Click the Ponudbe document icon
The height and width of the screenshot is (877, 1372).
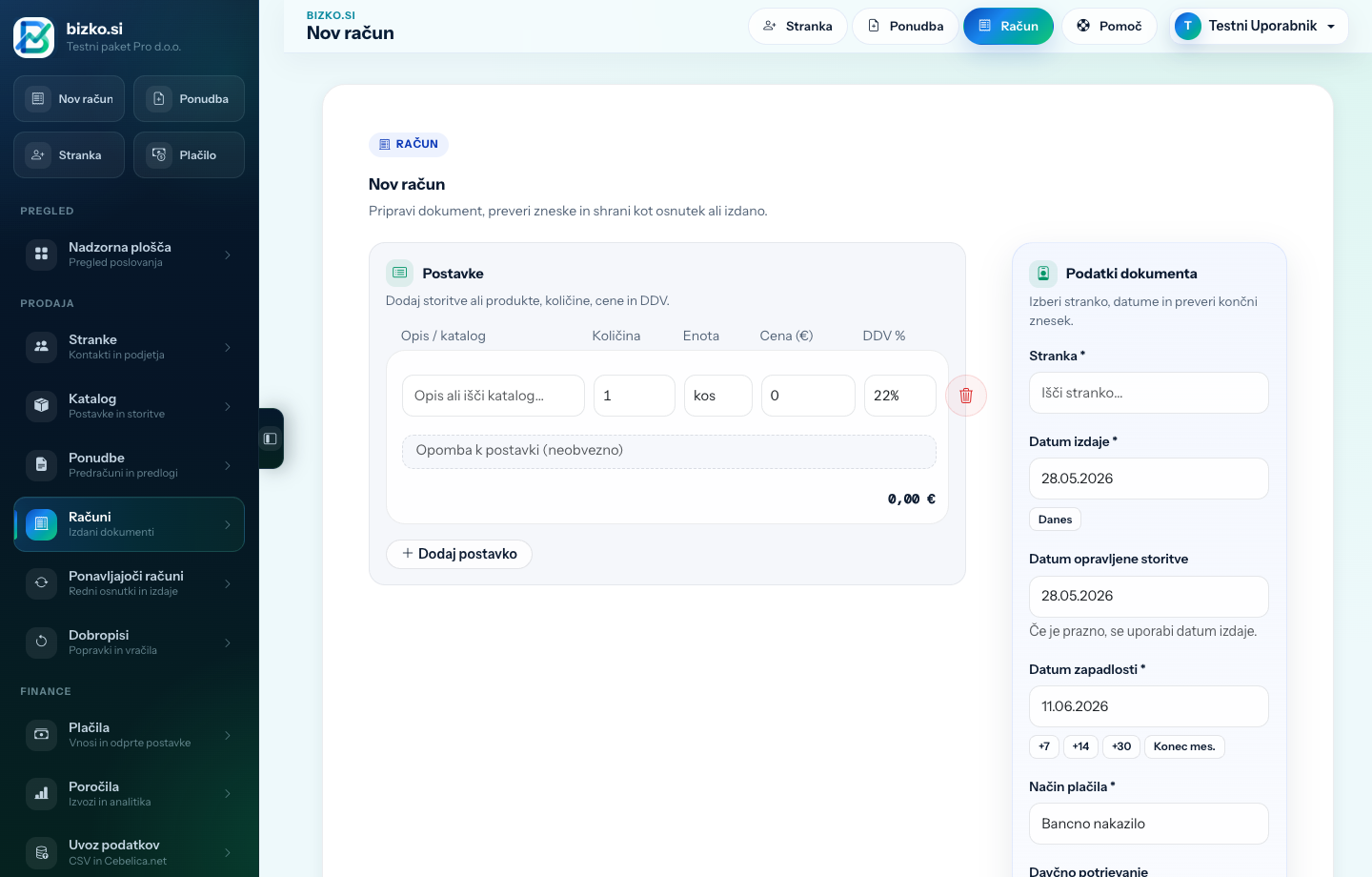(x=41, y=464)
